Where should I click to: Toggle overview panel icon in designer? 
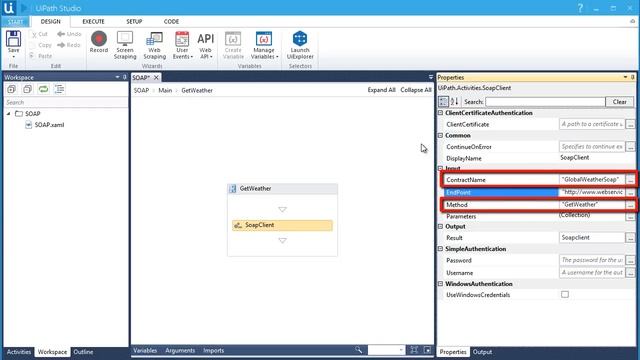tap(427, 350)
